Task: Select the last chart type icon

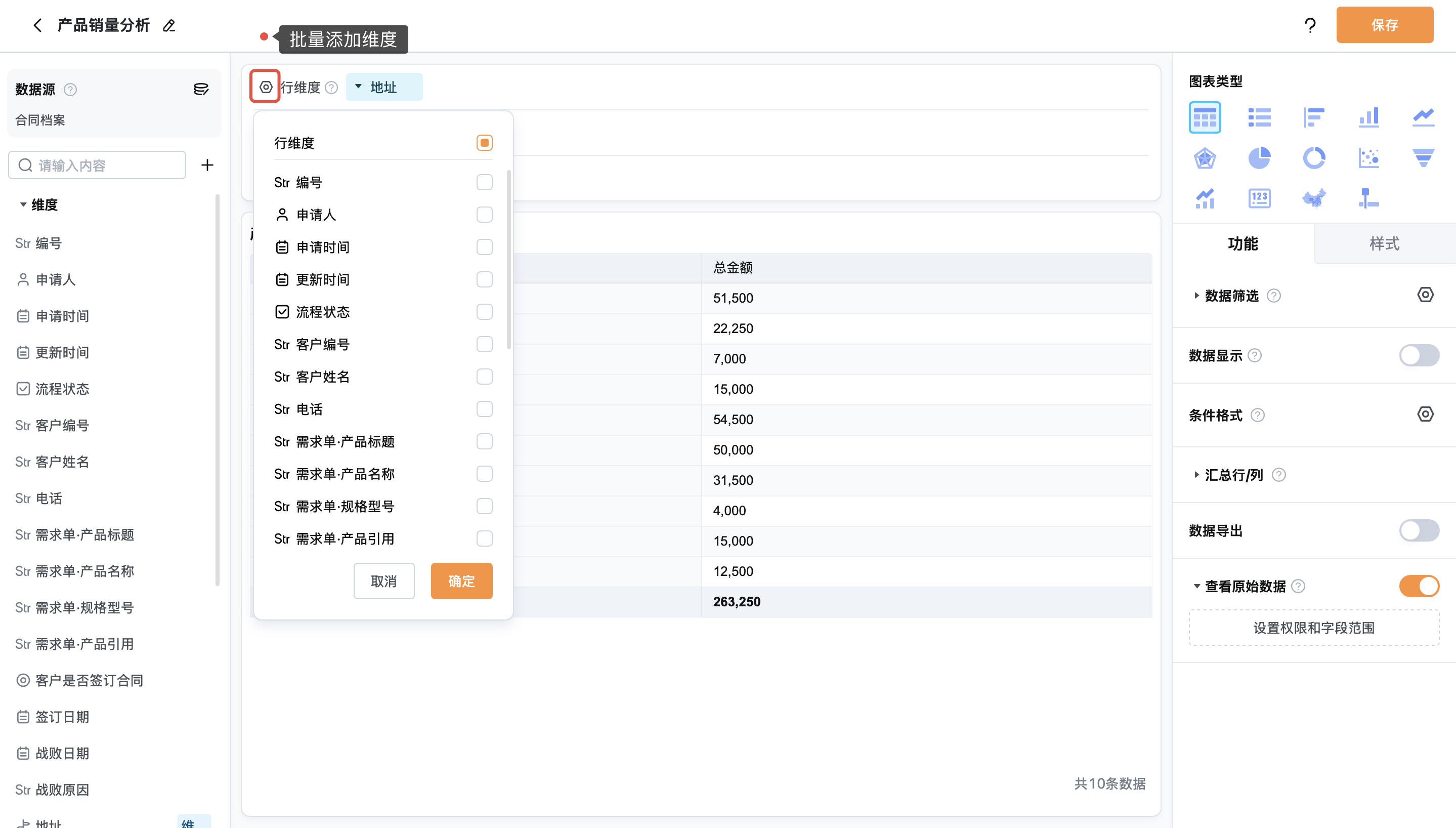Action: [x=1368, y=198]
